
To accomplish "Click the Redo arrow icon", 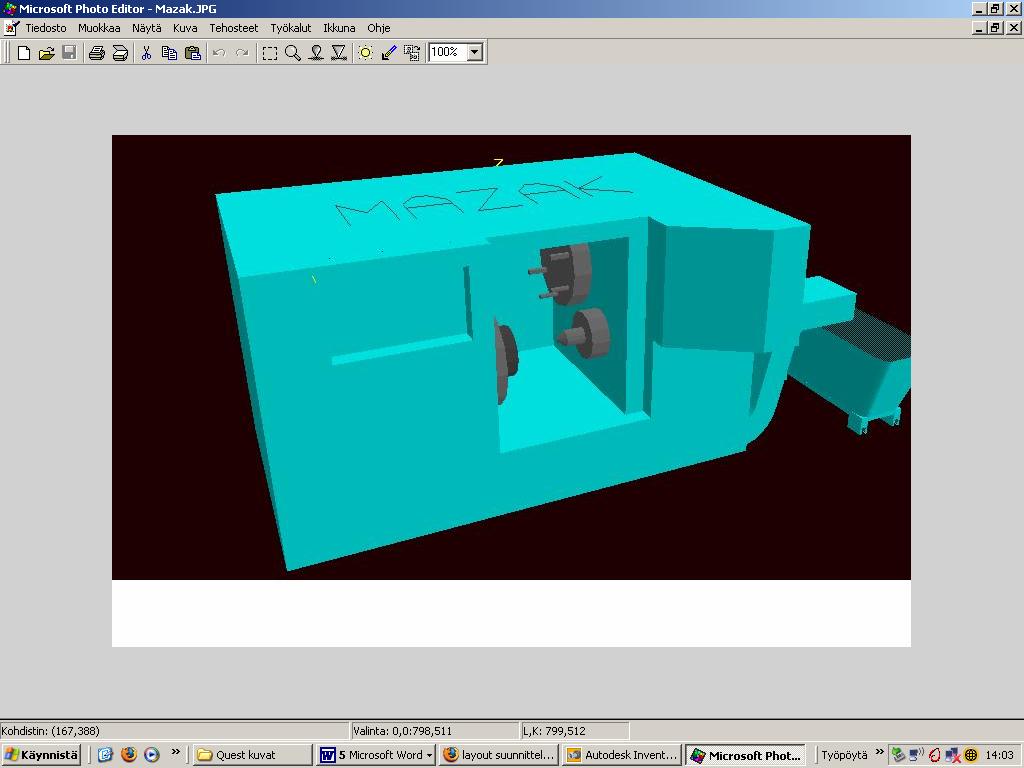I will pyautogui.click(x=242, y=53).
